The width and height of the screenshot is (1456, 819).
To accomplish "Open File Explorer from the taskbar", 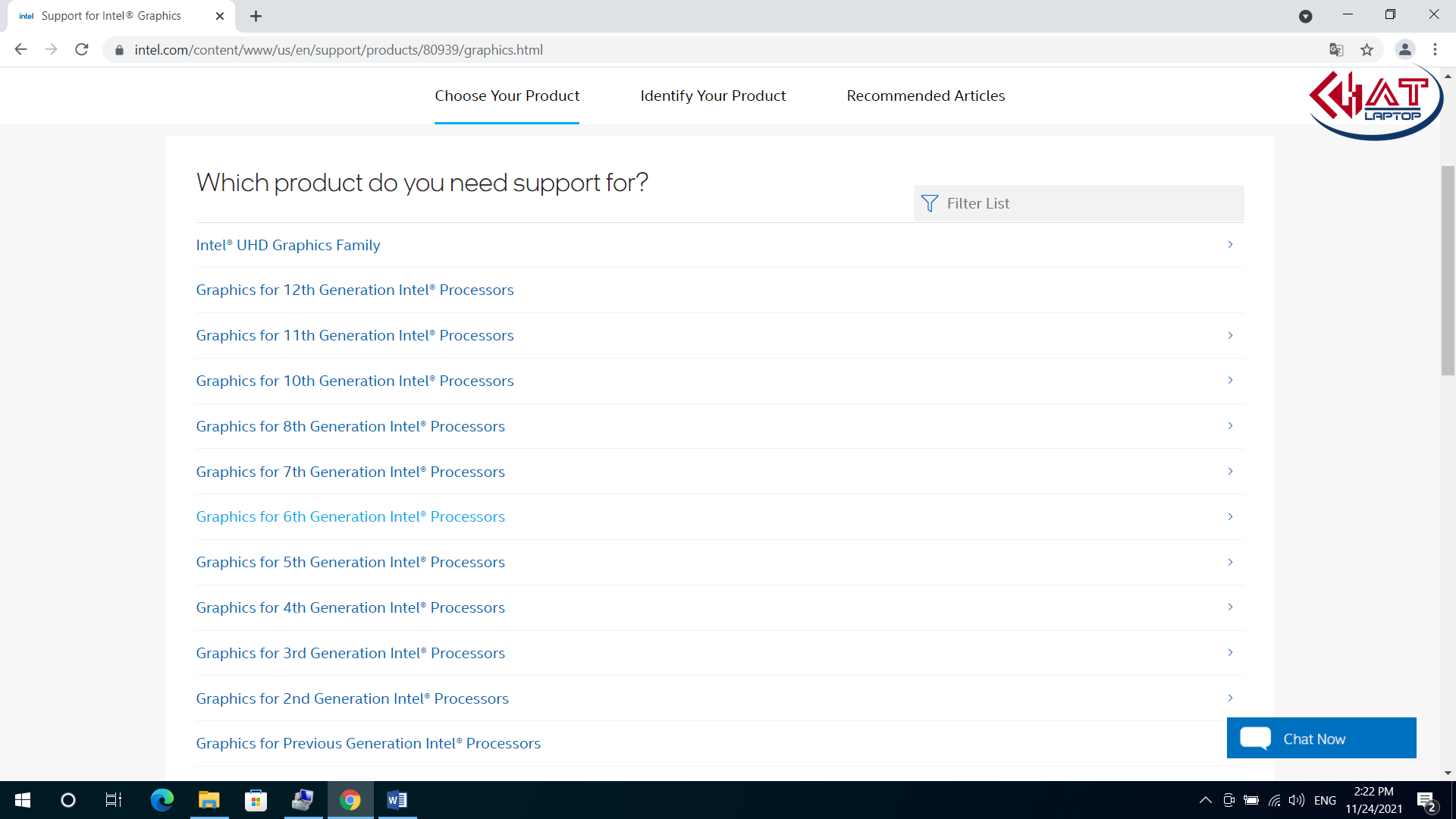I will coord(209,800).
